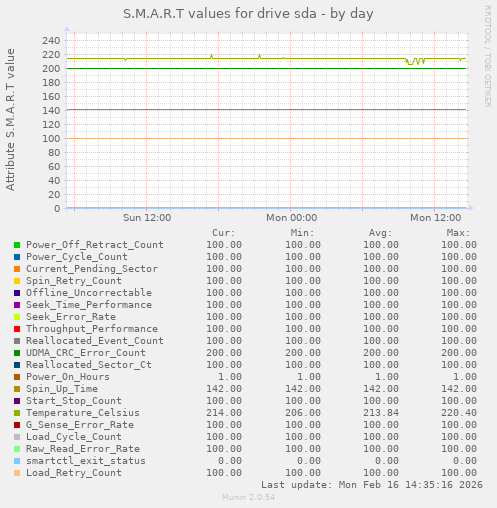Click the Offline_Uncorrectable dark blue swatch
Screen dimensions: 497x508
pos(17,293)
